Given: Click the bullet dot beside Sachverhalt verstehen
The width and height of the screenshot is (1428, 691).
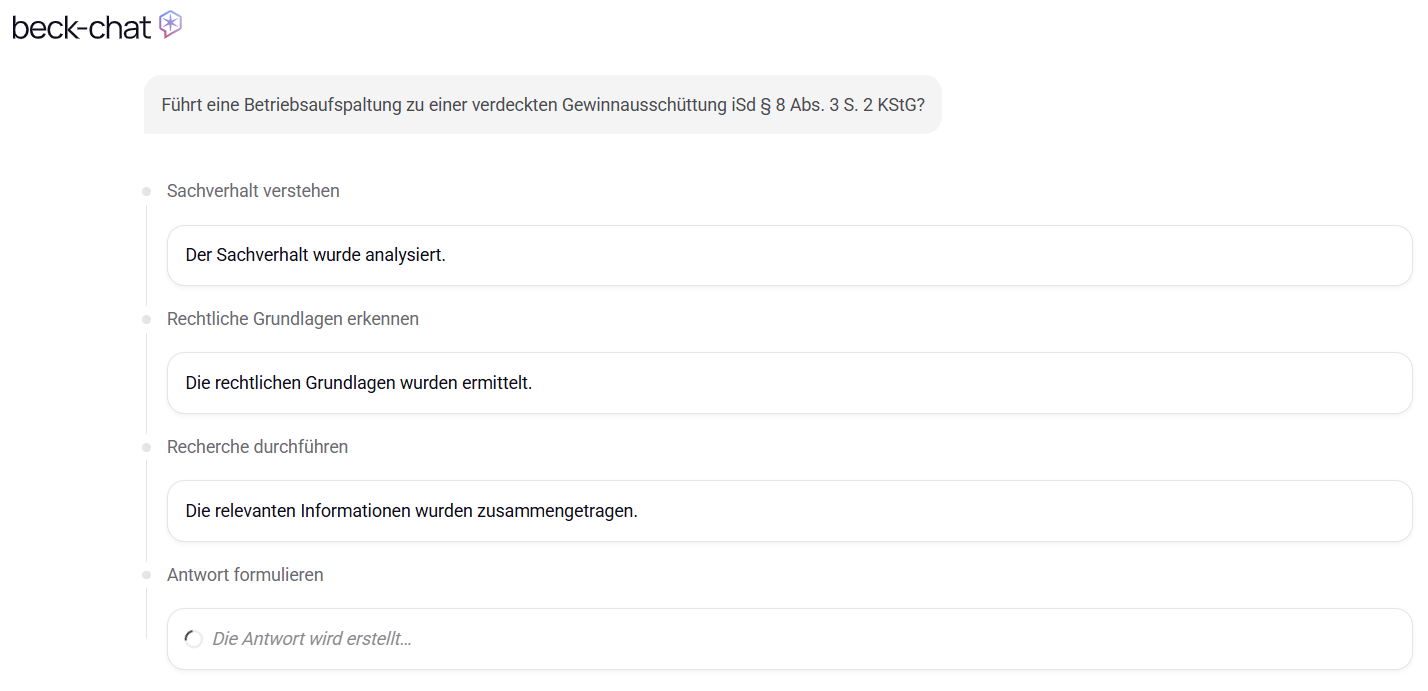Looking at the screenshot, I should coord(146,191).
